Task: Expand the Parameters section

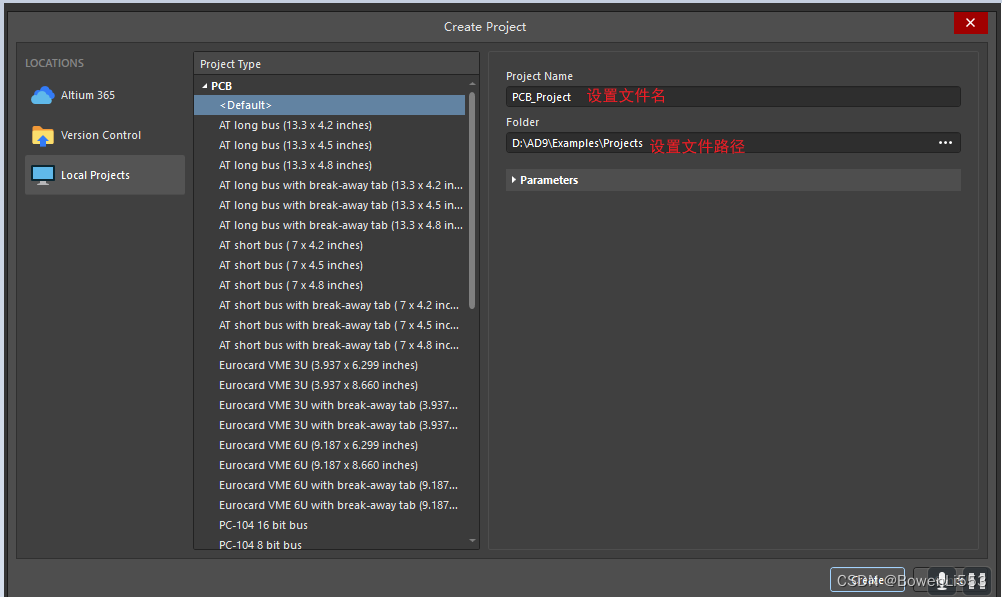Action: tap(514, 180)
